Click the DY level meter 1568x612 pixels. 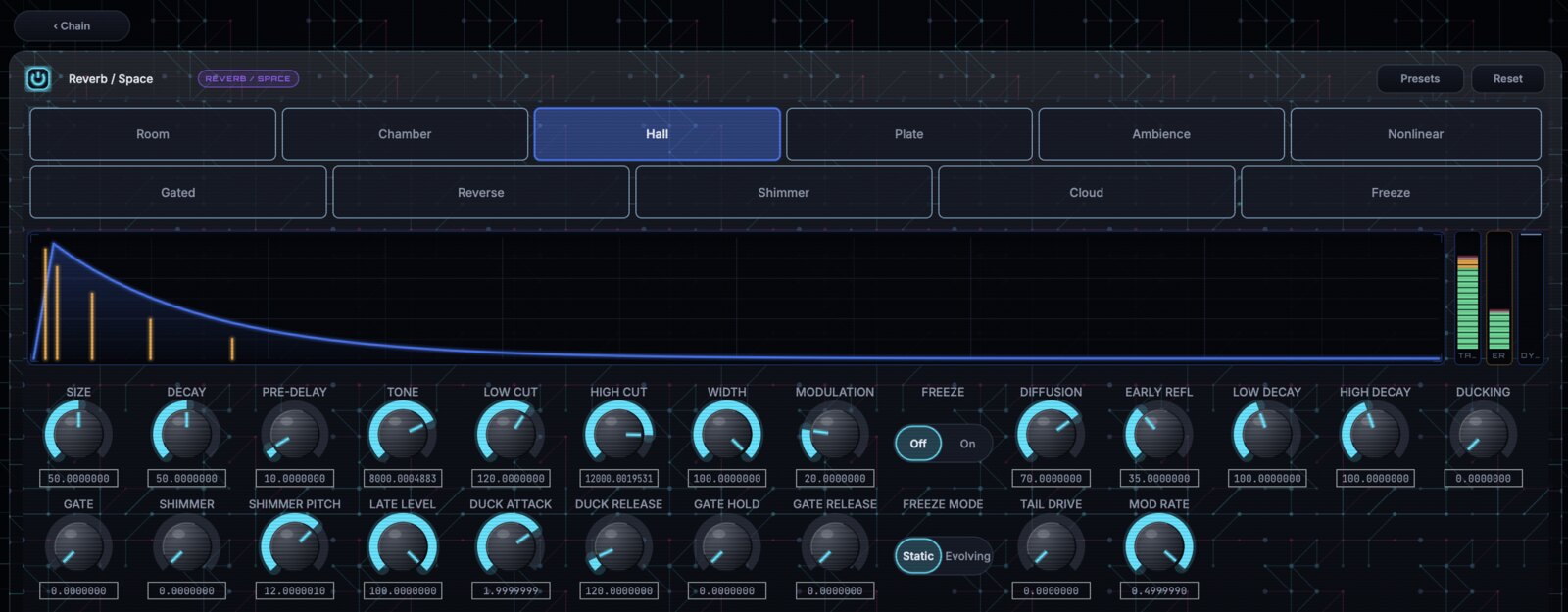tap(1530, 298)
